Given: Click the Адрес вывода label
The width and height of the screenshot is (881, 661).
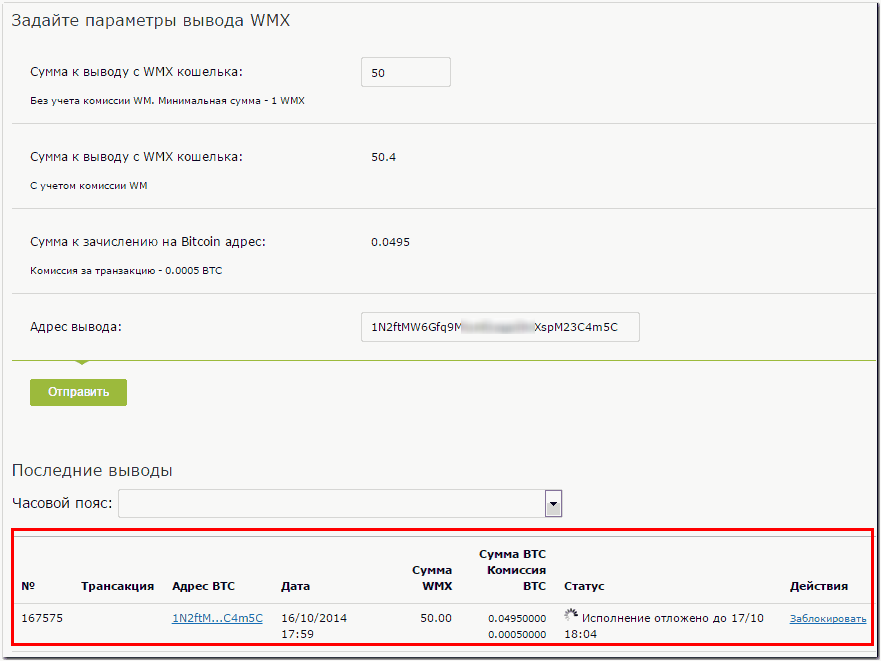Looking at the screenshot, I should click(x=76, y=327).
